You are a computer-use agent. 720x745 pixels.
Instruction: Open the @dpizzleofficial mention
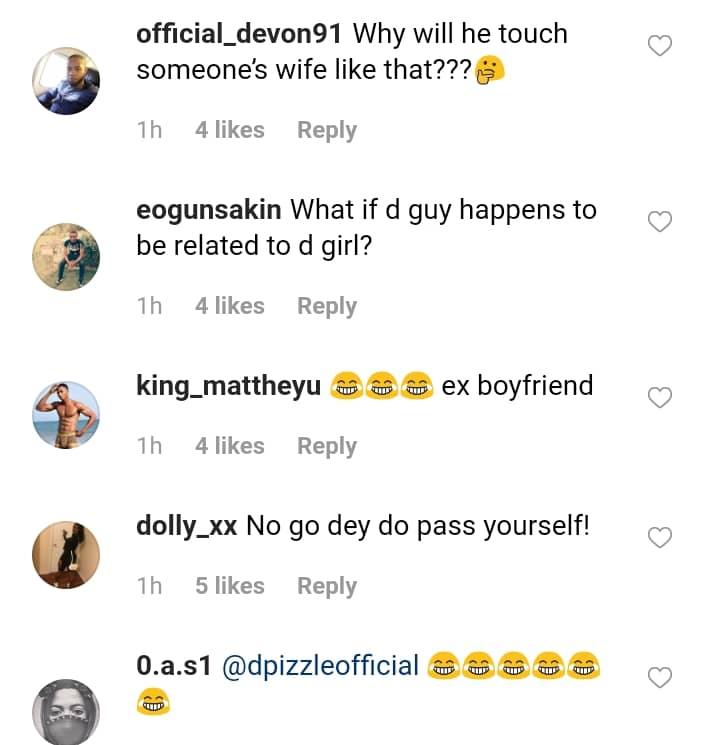pyautogui.click(x=320, y=666)
